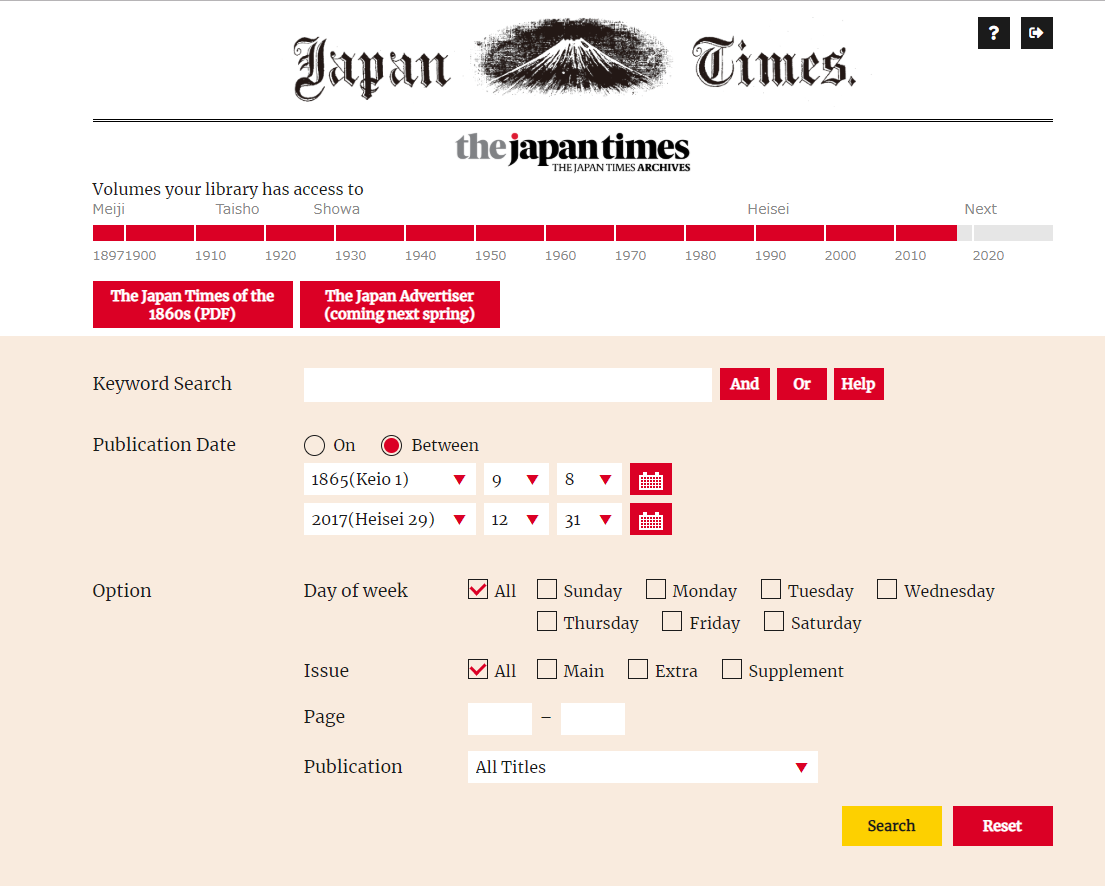Select the 1897 timeline segment
Viewport: 1105px width, 886px height.
(109, 233)
